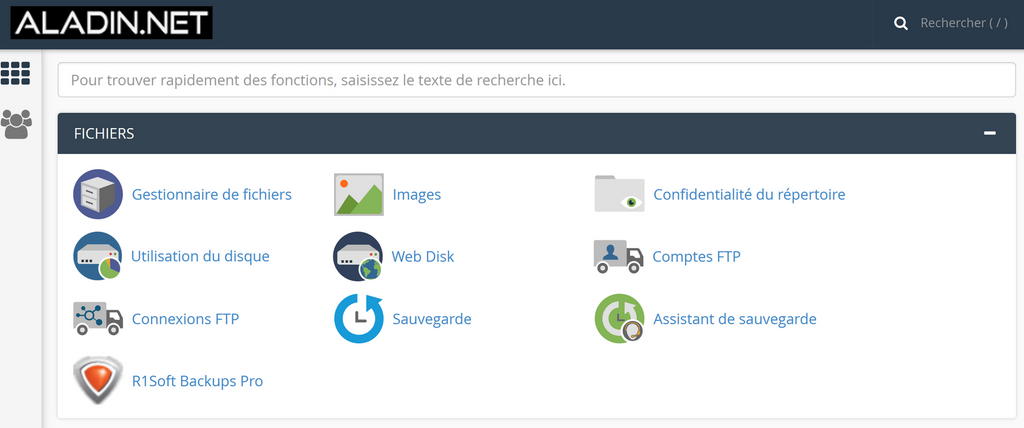
Task: Click the ALADIN.NET logo
Action: click(111, 23)
